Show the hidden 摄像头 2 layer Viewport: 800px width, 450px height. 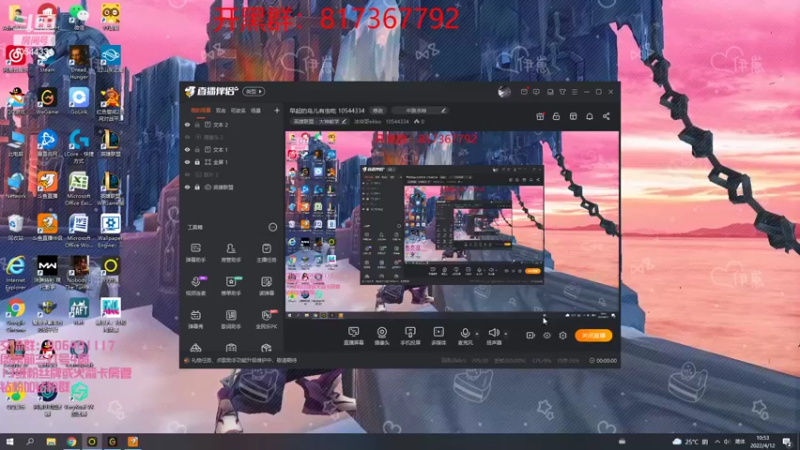(187, 137)
